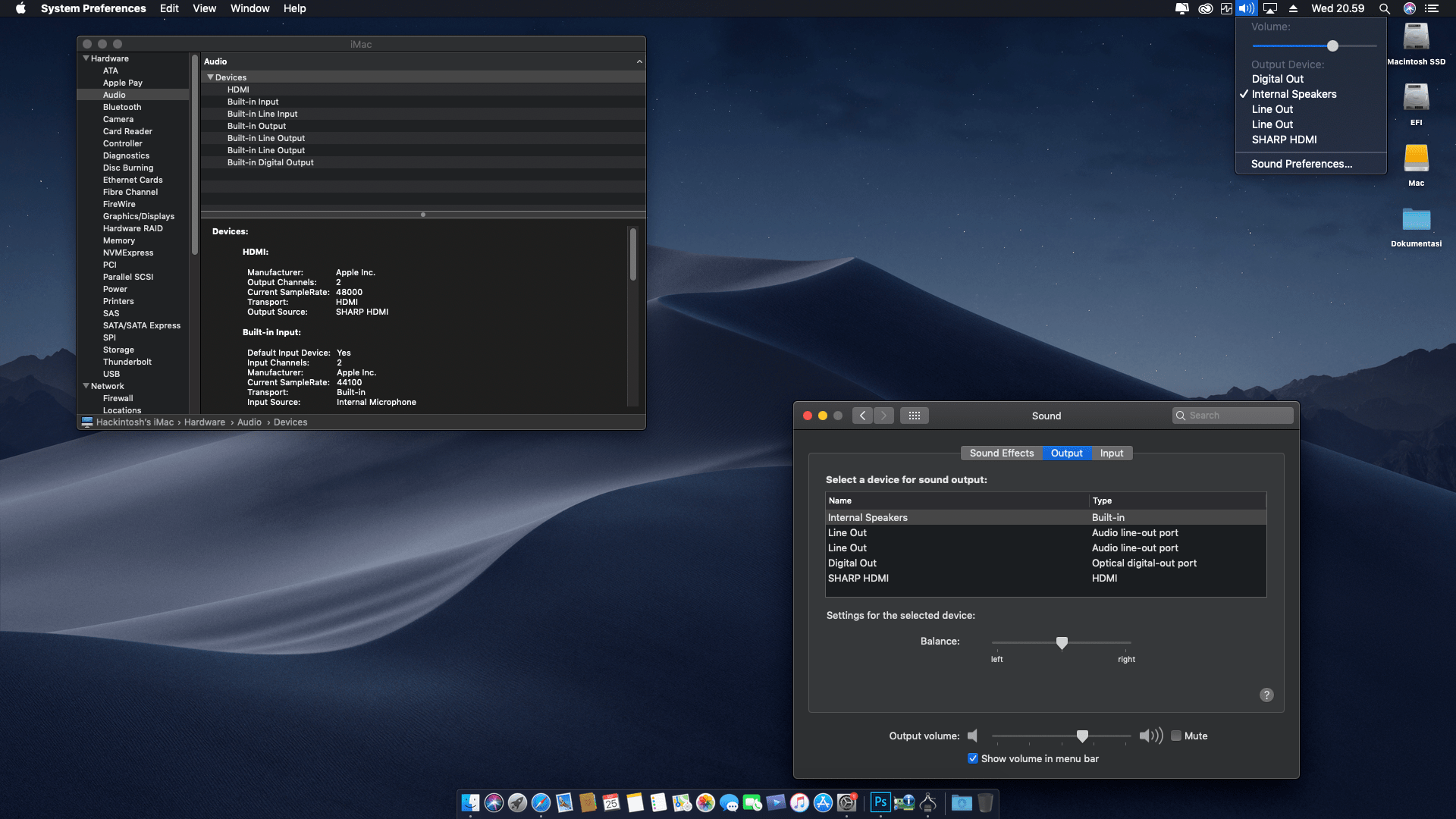This screenshot has height=819, width=1456.
Task: Collapse the Hardware tree section
Action: [86, 58]
